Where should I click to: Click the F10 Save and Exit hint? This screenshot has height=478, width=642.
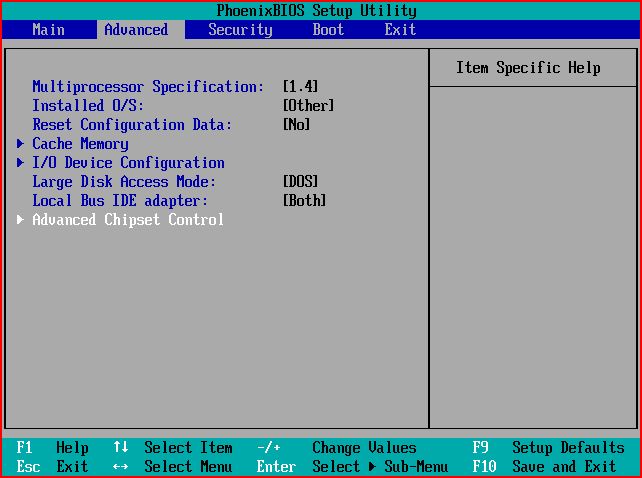pyautogui.click(x=544, y=466)
